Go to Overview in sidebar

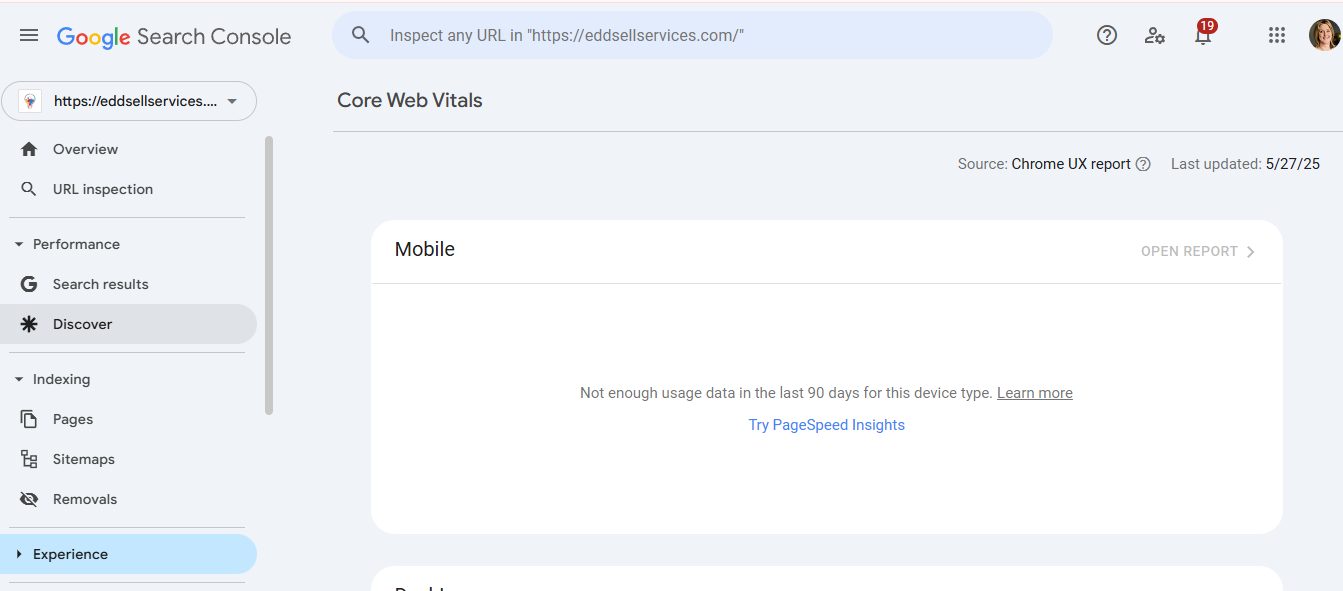pyautogui.click(x=128, y=149)
